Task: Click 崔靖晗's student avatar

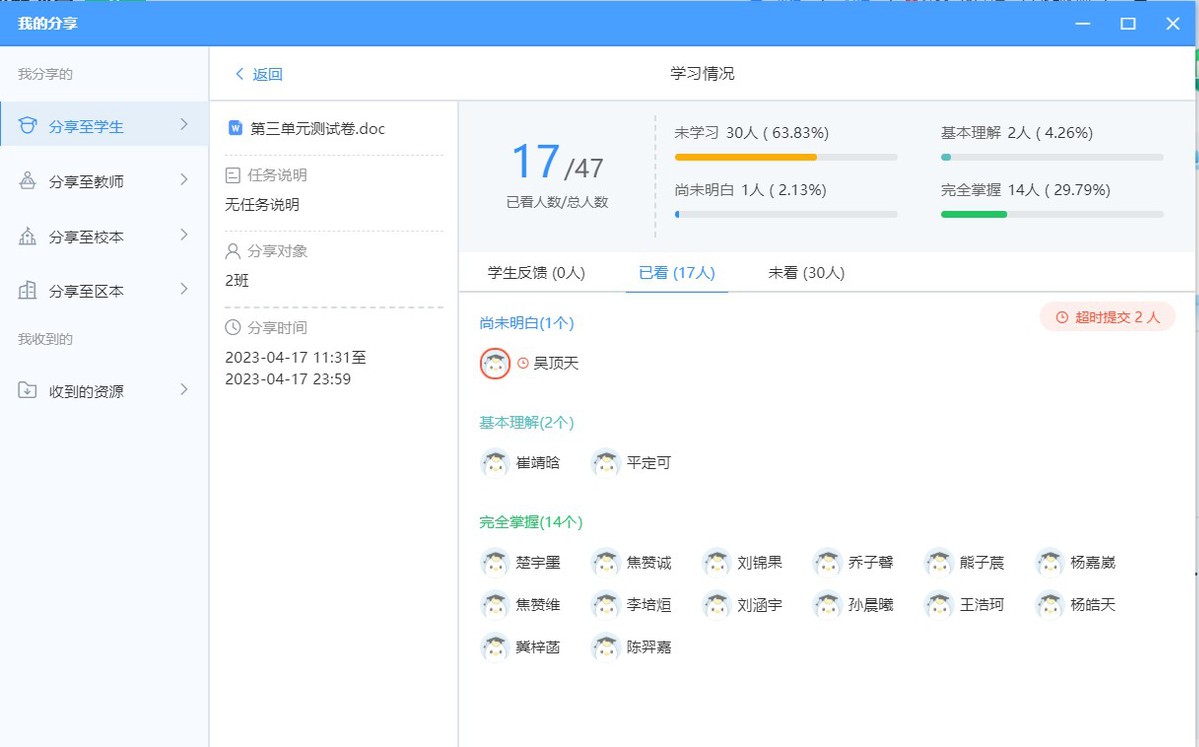Action: (x=495, y=463)
